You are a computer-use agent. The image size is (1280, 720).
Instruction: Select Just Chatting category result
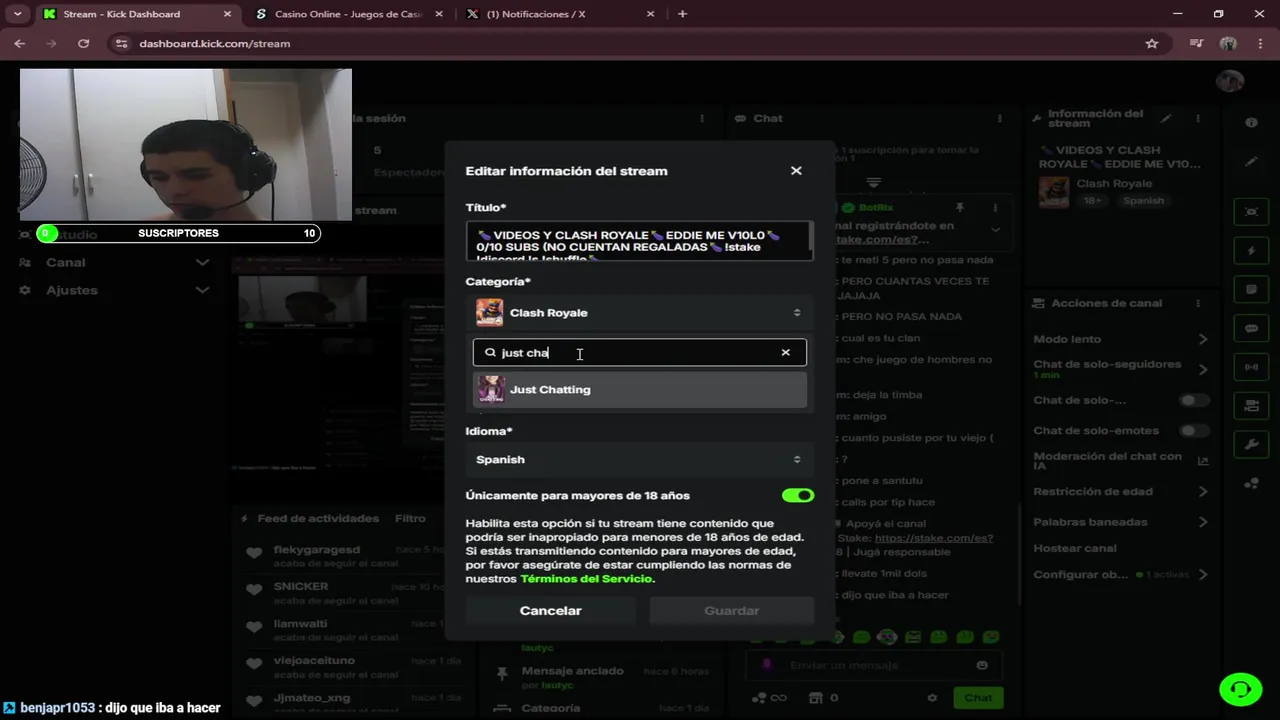(639, 390)
